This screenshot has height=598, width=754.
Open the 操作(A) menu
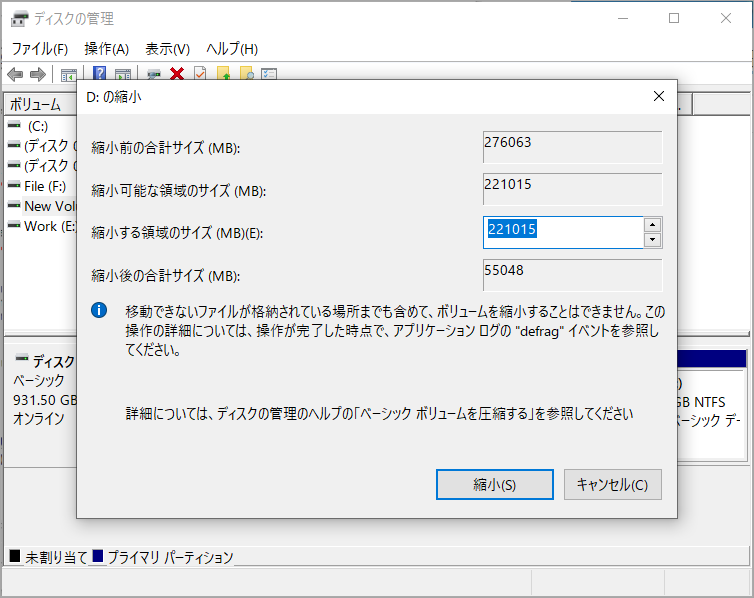[x=107, y=48]
